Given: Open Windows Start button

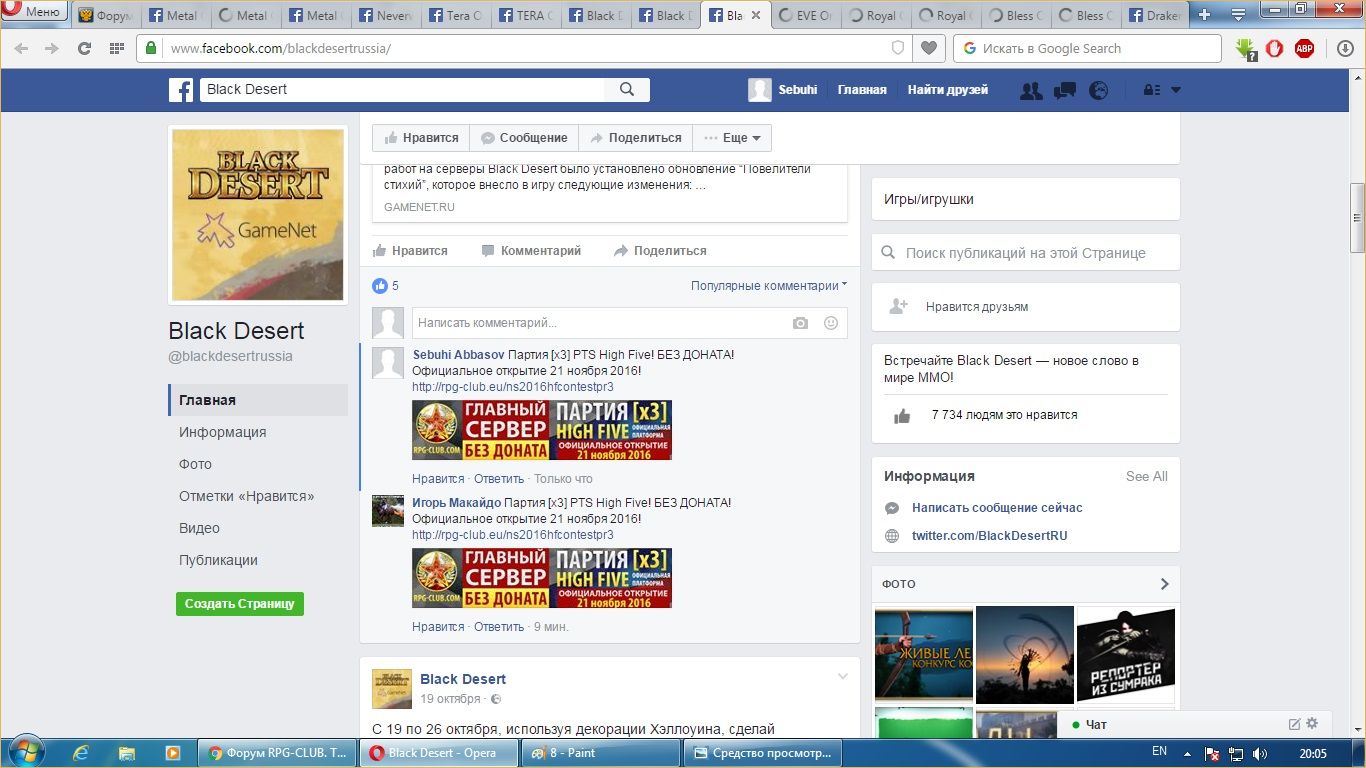Looking at the screenshot, I should point(25,752).
